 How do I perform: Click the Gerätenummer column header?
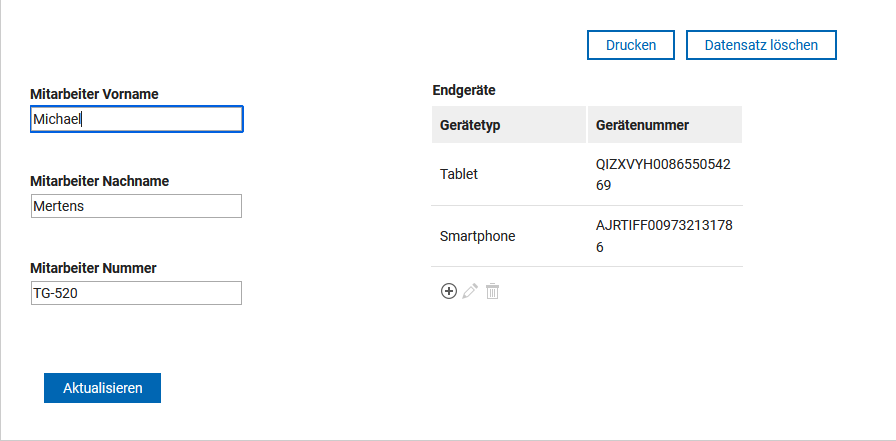(x=665, y=125)
